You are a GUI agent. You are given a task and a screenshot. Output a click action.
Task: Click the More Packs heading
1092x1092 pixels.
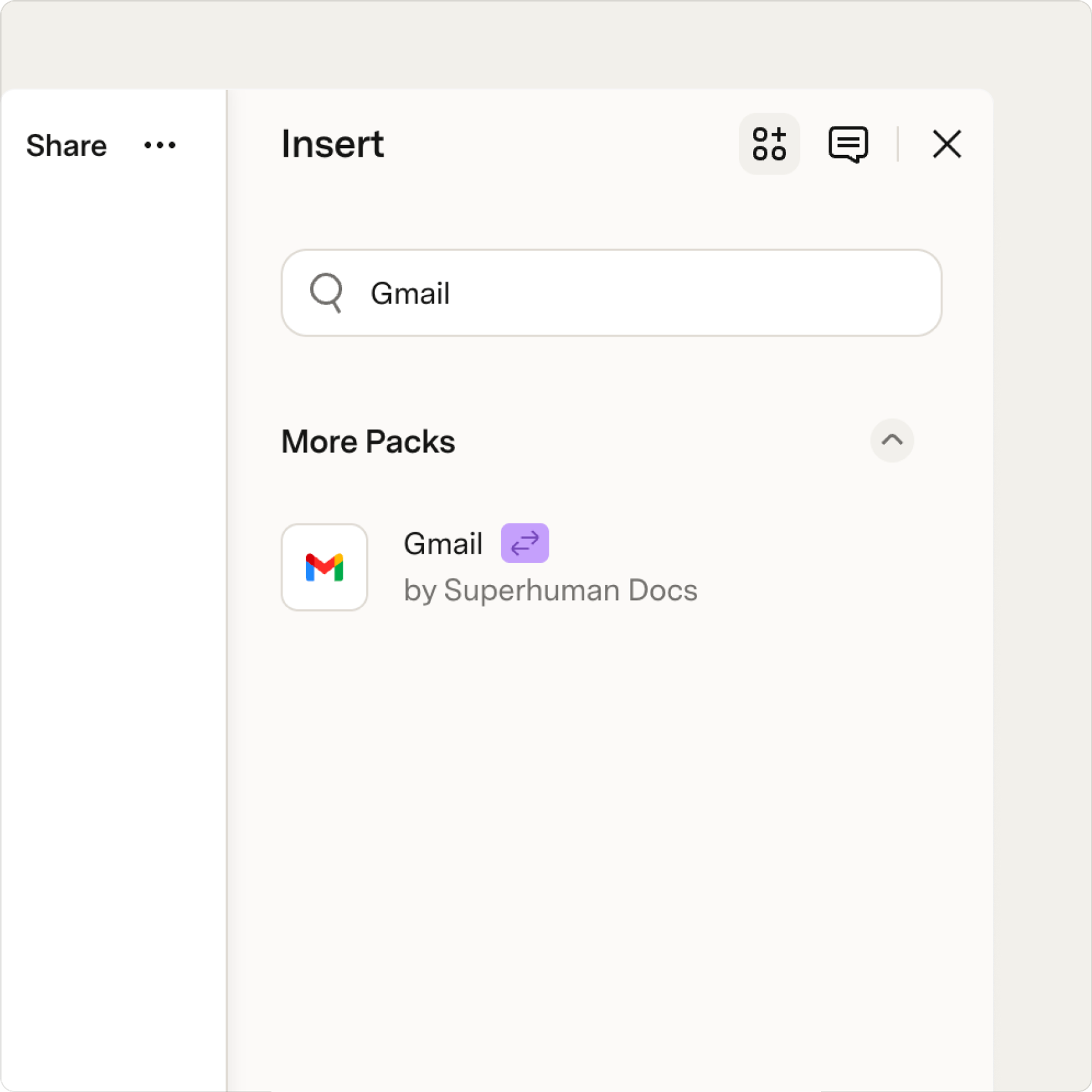point(368,441)
